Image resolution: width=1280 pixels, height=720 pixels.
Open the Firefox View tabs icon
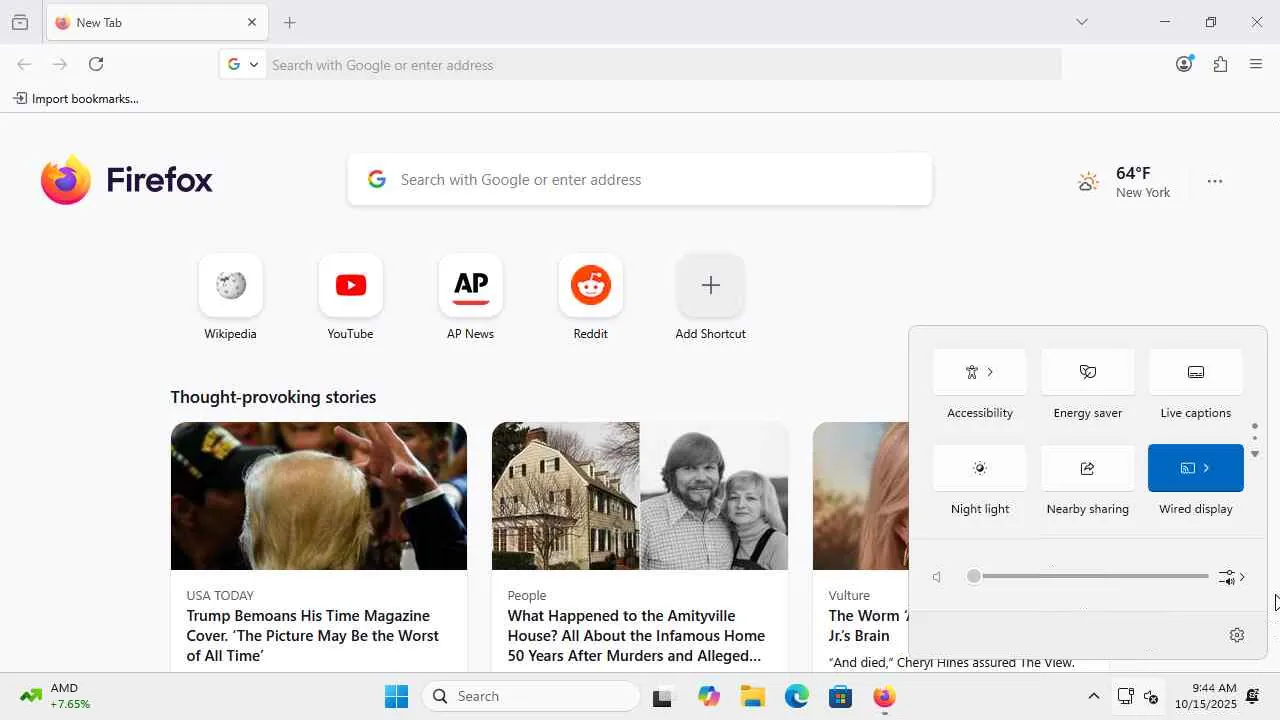click(20, 22)
